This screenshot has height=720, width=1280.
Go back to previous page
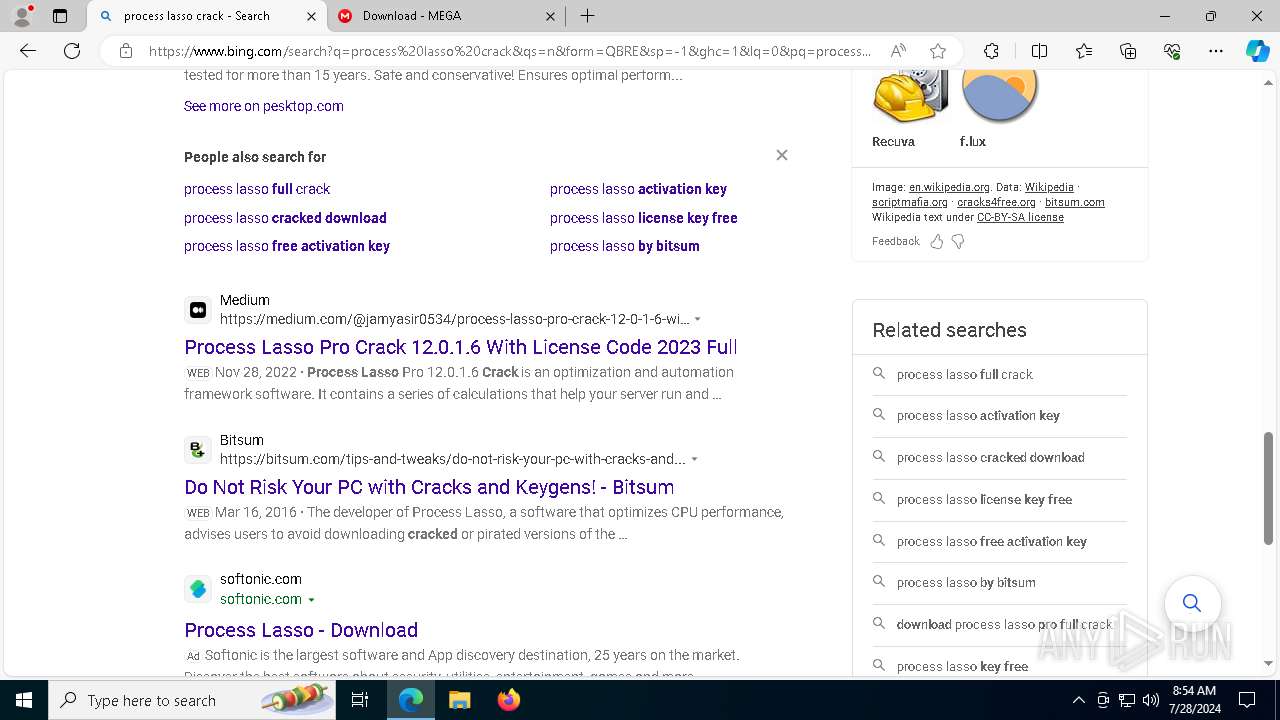coord(28,51)
